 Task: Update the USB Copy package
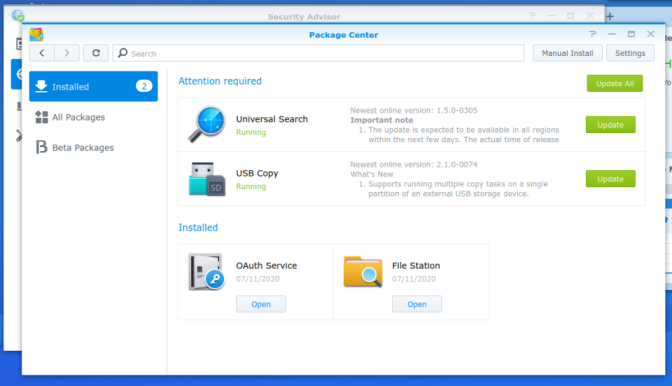tap(610, 179)
